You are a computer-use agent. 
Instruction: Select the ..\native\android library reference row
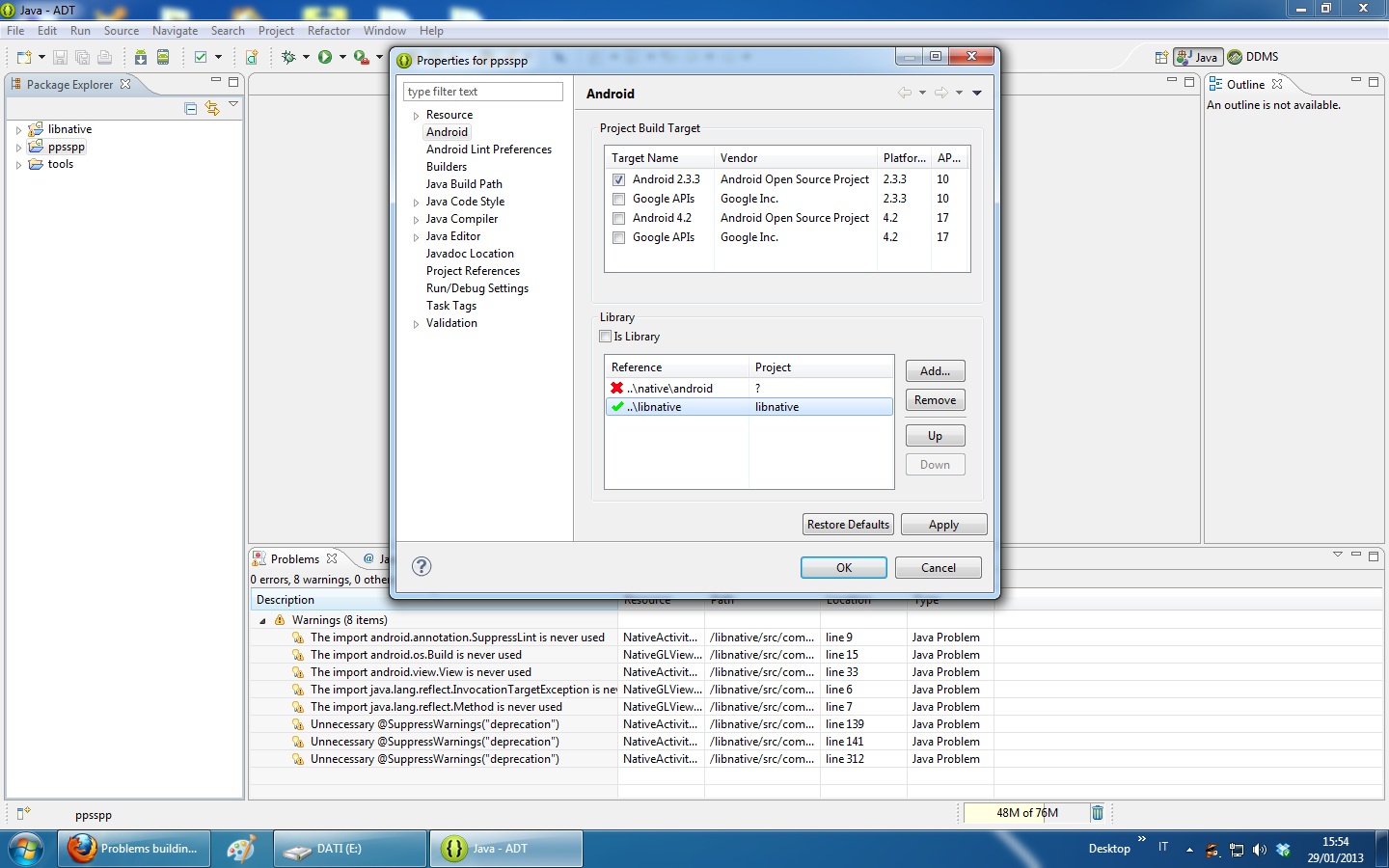(749, 388)
